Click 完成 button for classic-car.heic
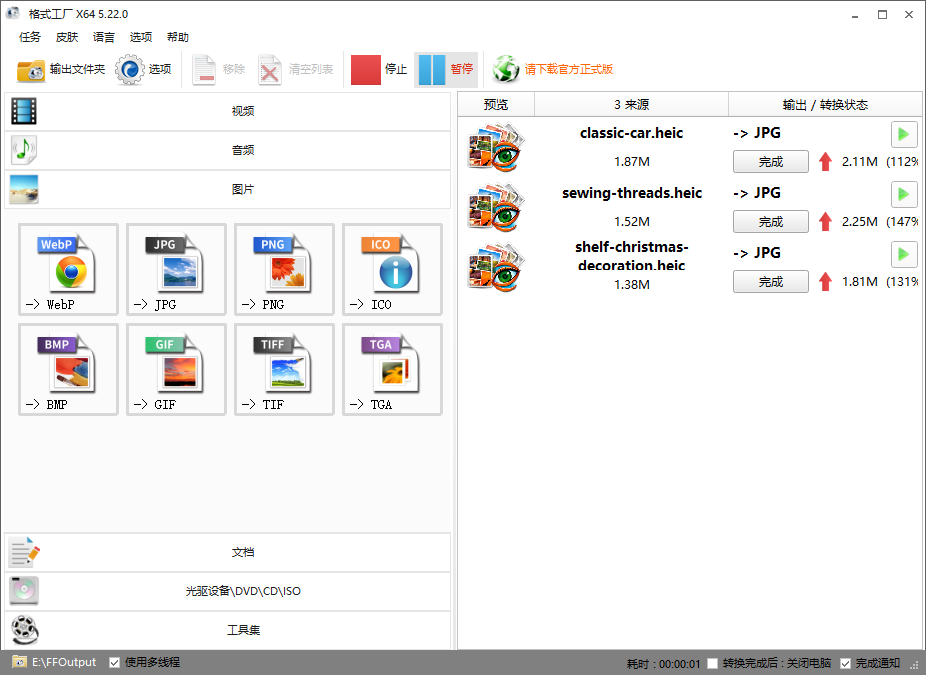Screen dimensions: 926x675 pyautogui.click(x=771, y=162)
